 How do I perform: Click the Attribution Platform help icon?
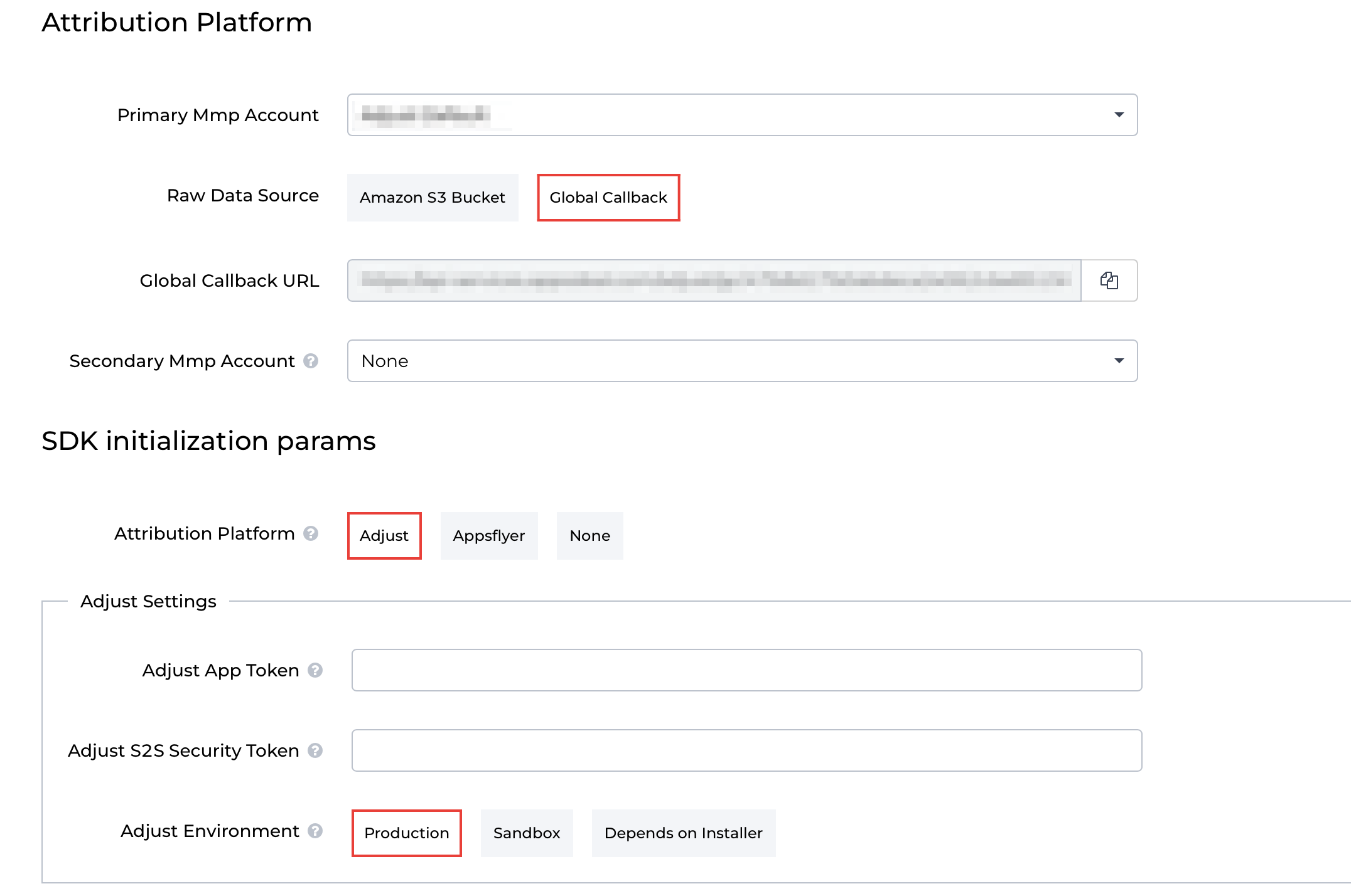(311, 535)
